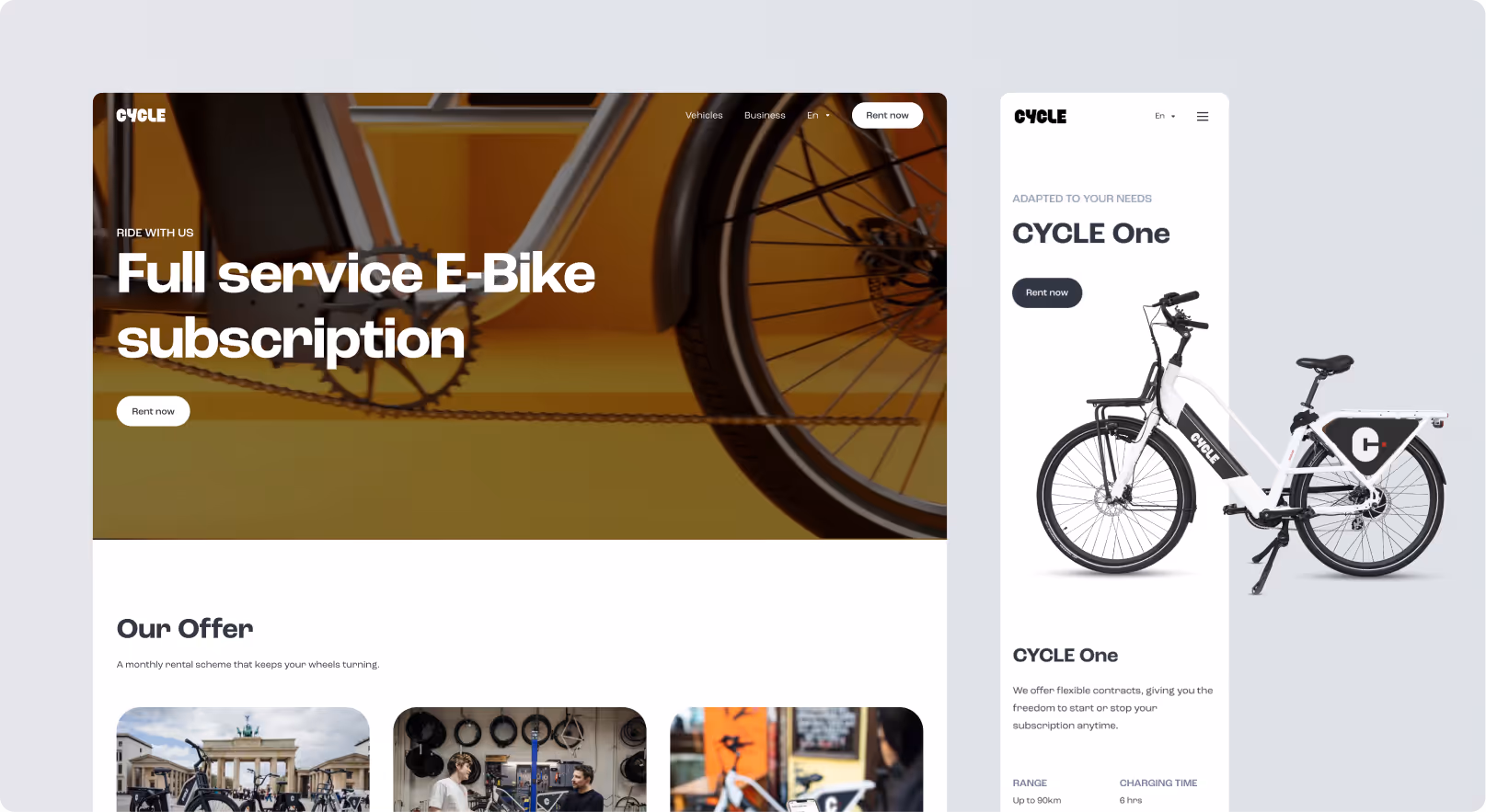The image size is (1486, 812).
Task: Click the CHARGING TIME specification label
Action: tap(1158, 783)
